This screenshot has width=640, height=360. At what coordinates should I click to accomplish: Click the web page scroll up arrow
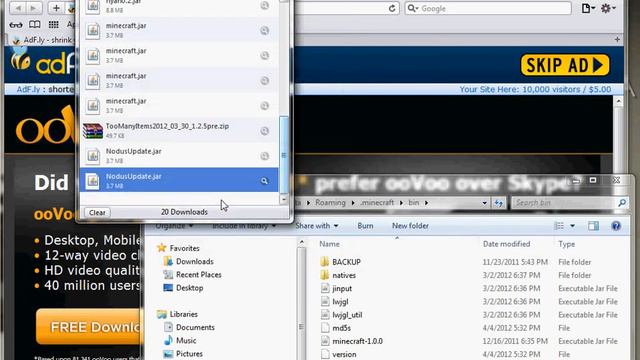pos(618,101)
